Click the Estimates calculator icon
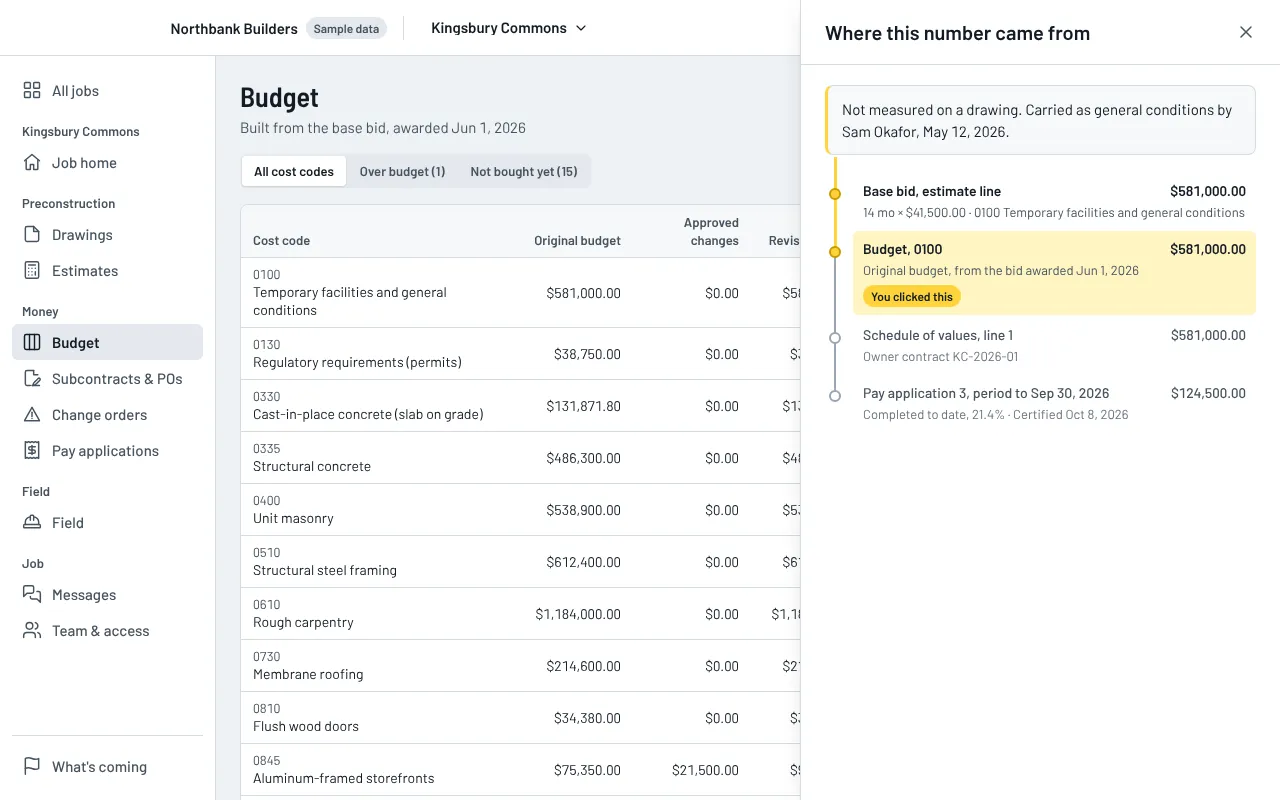 click(32, 271)
